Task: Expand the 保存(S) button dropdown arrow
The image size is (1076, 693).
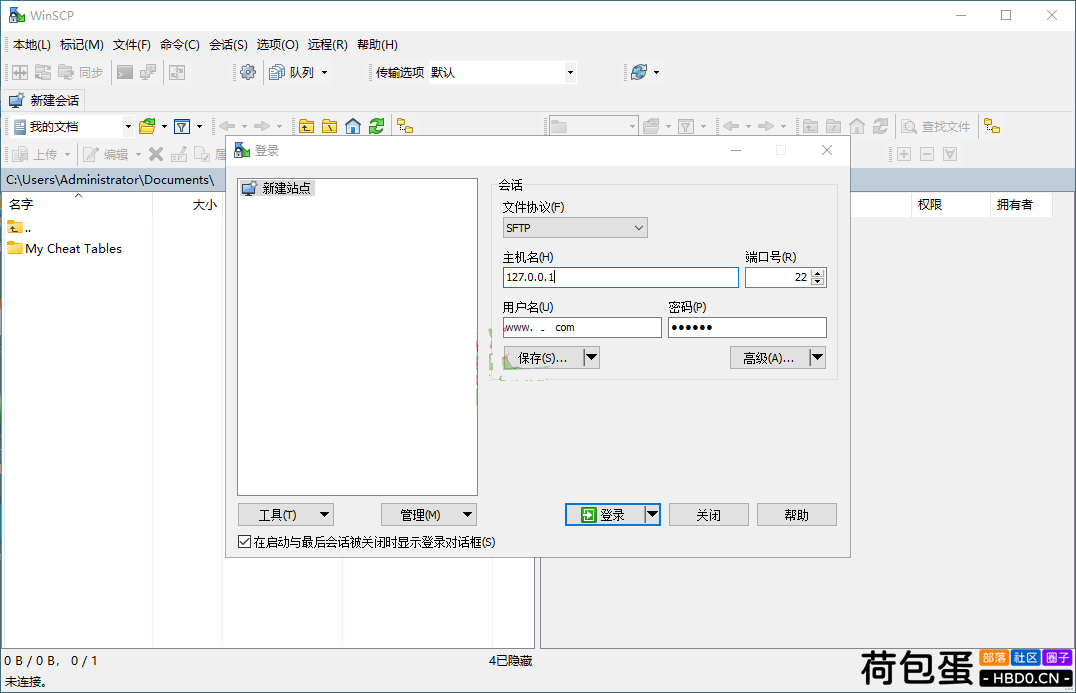Action: (592, 357)
